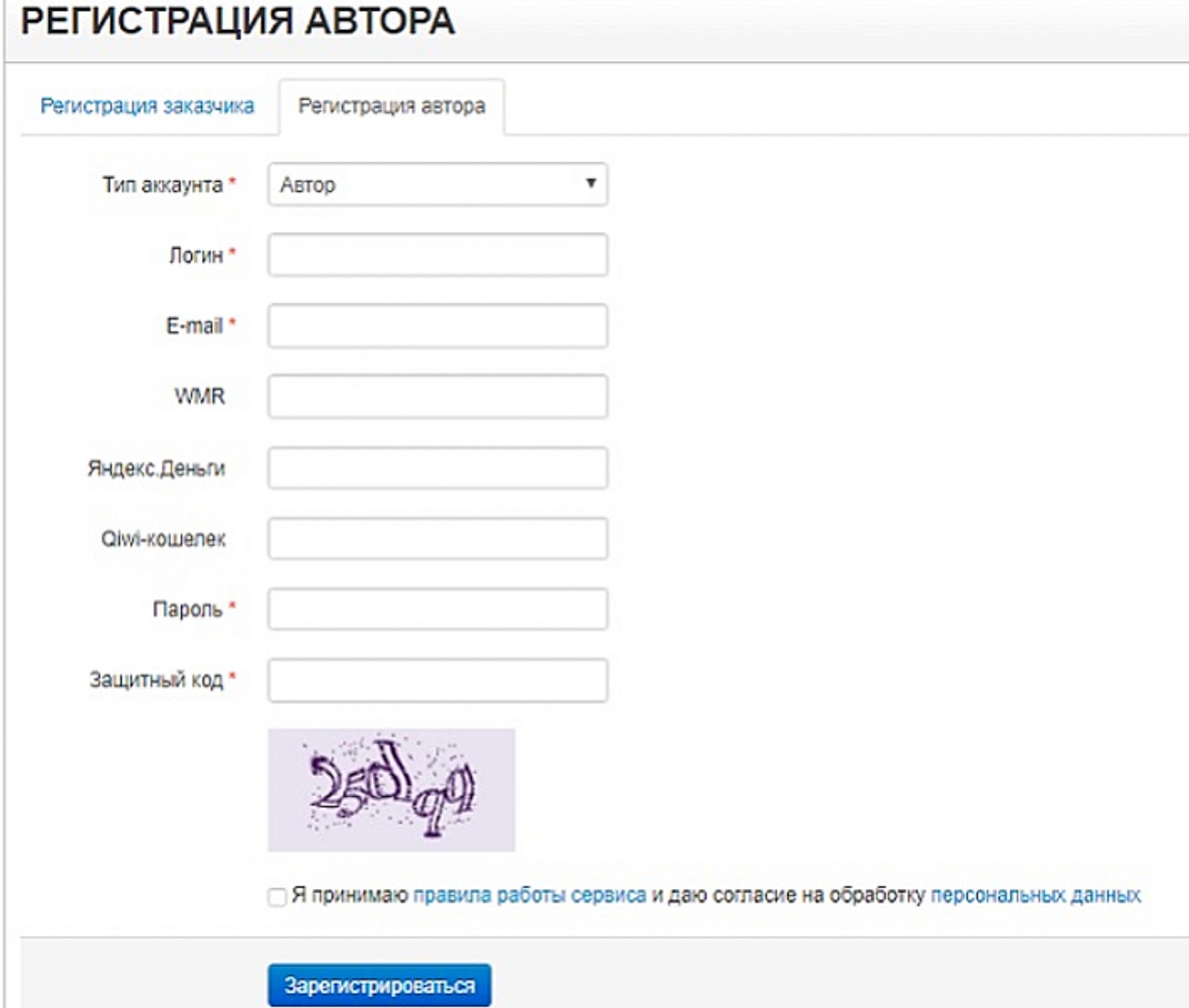Image resolution: width=1189 pixels, height=1008 pixels.
Task: Click the captcha image
Action: pyautogui.click(x=391, y=789)
